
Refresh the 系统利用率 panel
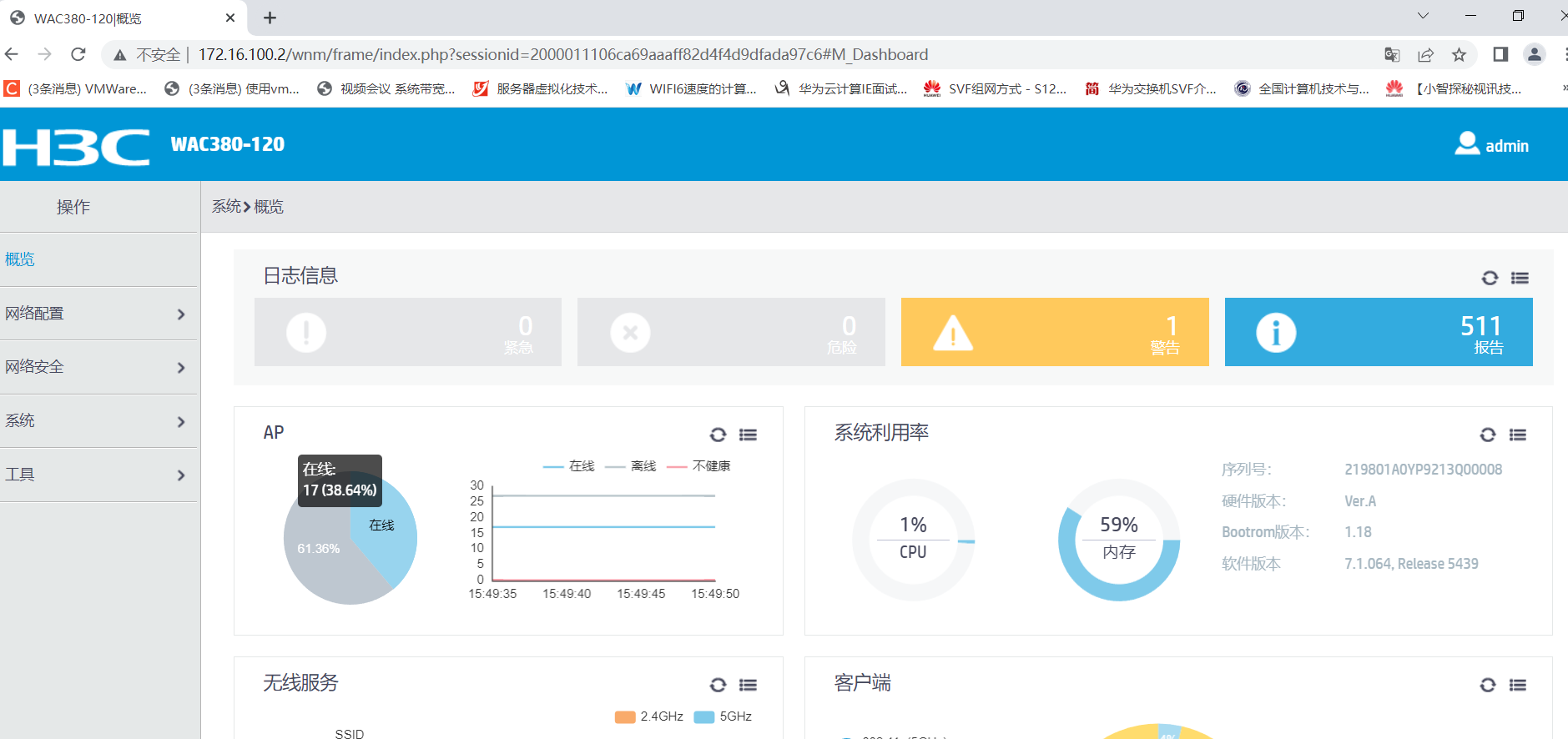tap(1488, 435)
